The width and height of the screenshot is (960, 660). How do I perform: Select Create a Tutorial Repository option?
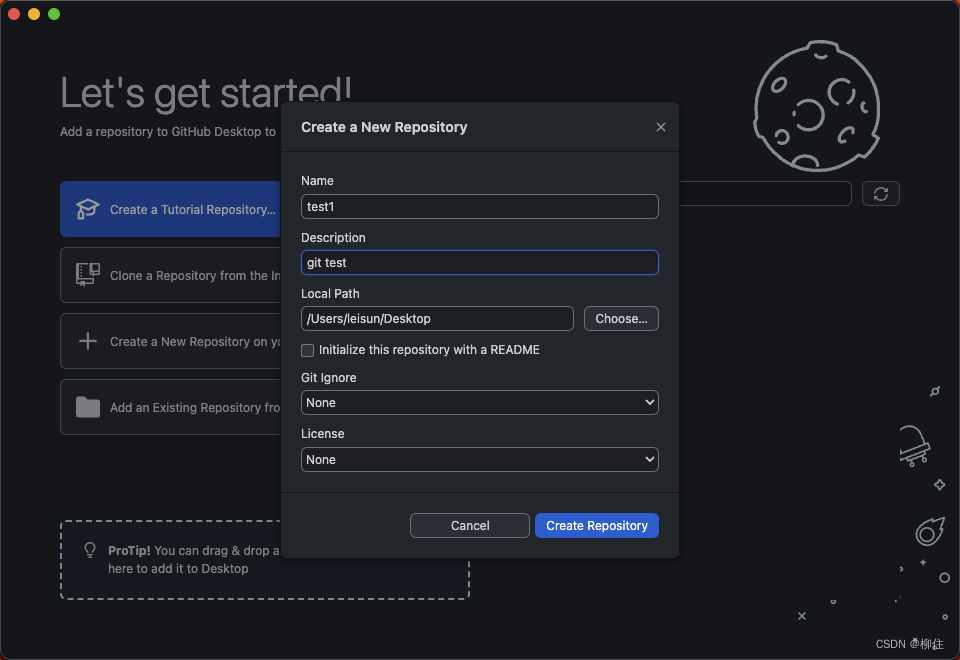tap(170, 209)
